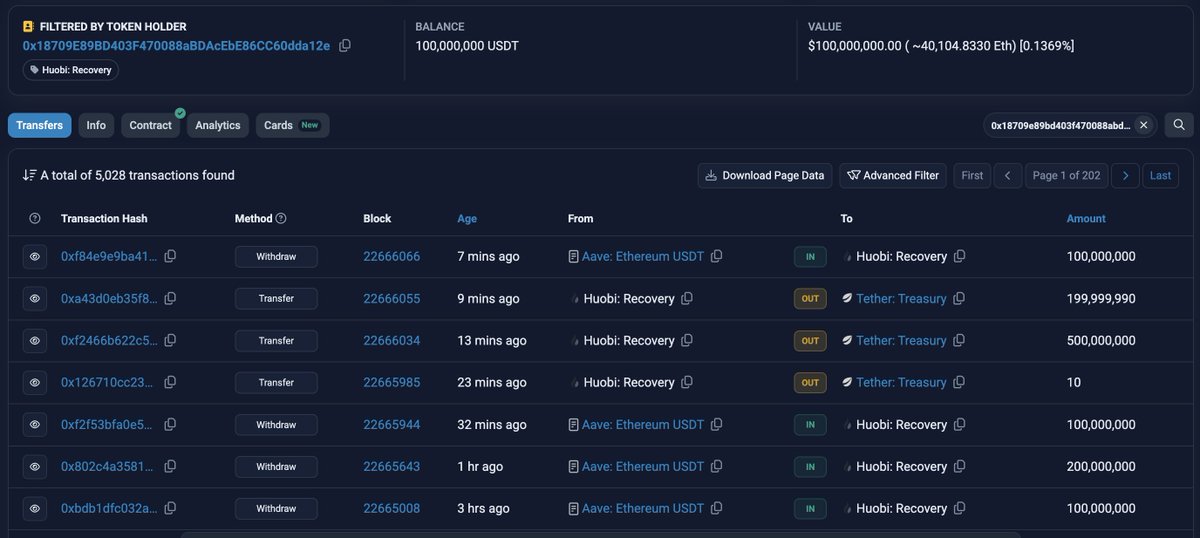
Task: Preview transaction 0xa43d0eb35f8 with eye icon
Action: (x=35, y=299)
